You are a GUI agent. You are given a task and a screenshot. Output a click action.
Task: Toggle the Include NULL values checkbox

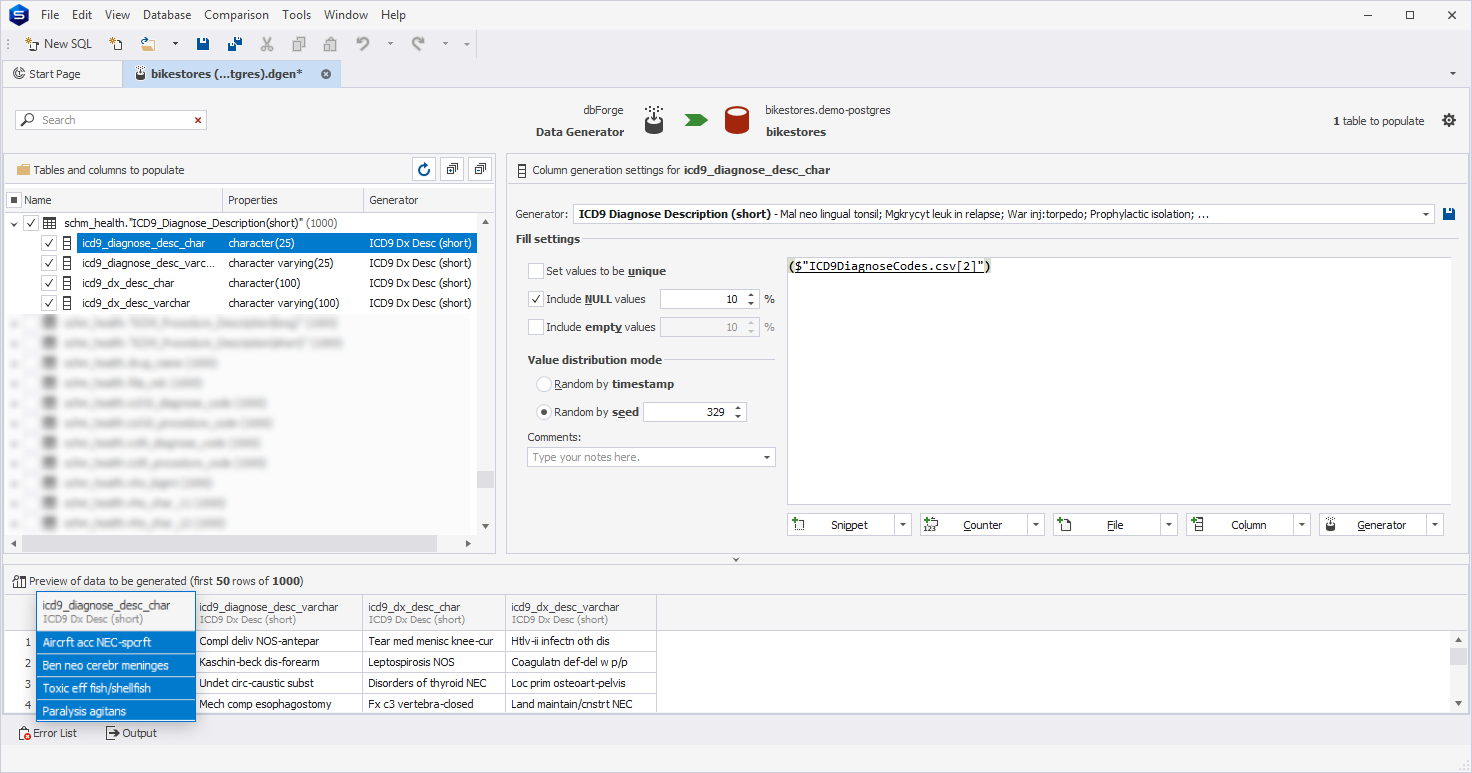click(x=536, y=299)
